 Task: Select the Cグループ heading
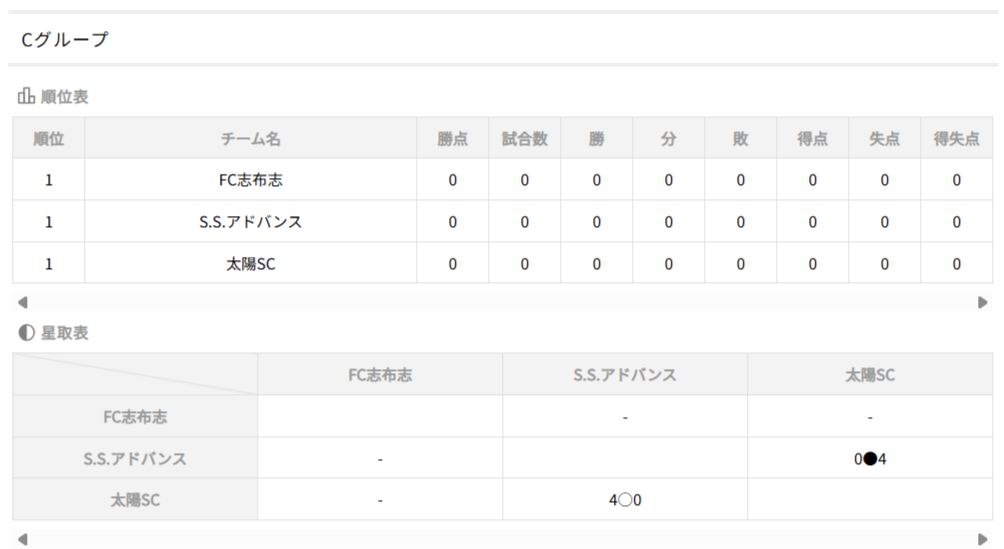point(64,40)
